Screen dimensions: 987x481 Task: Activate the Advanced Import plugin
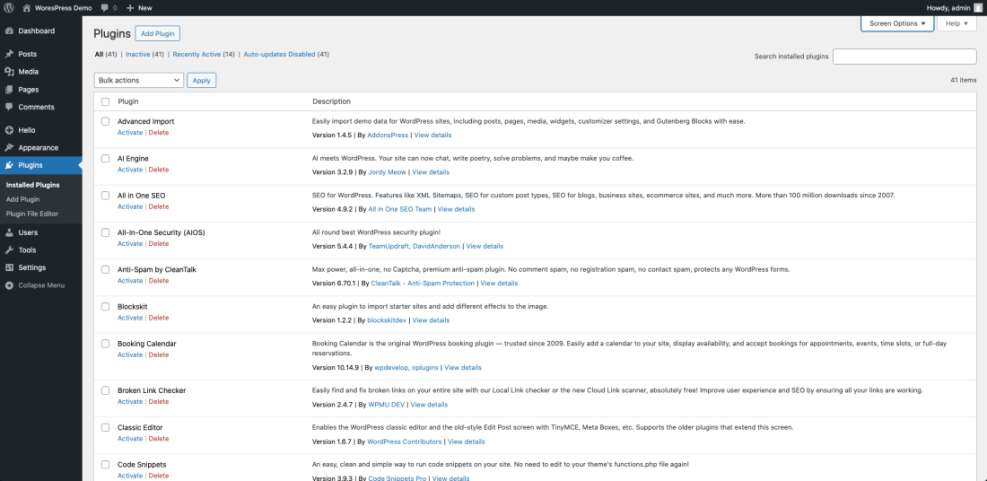(x=130, y=133)
